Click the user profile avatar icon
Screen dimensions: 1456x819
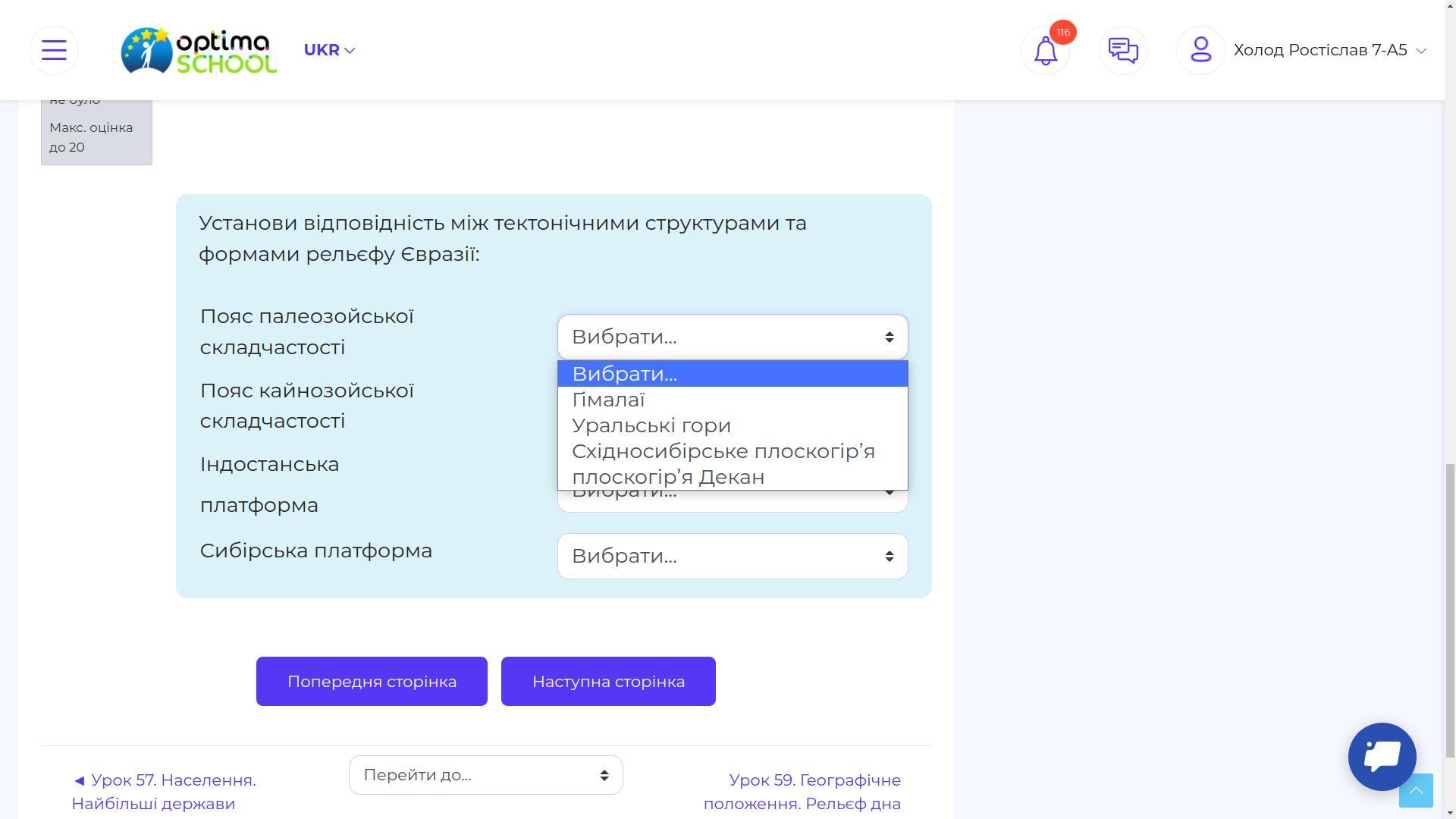(x=1200, y=51)
